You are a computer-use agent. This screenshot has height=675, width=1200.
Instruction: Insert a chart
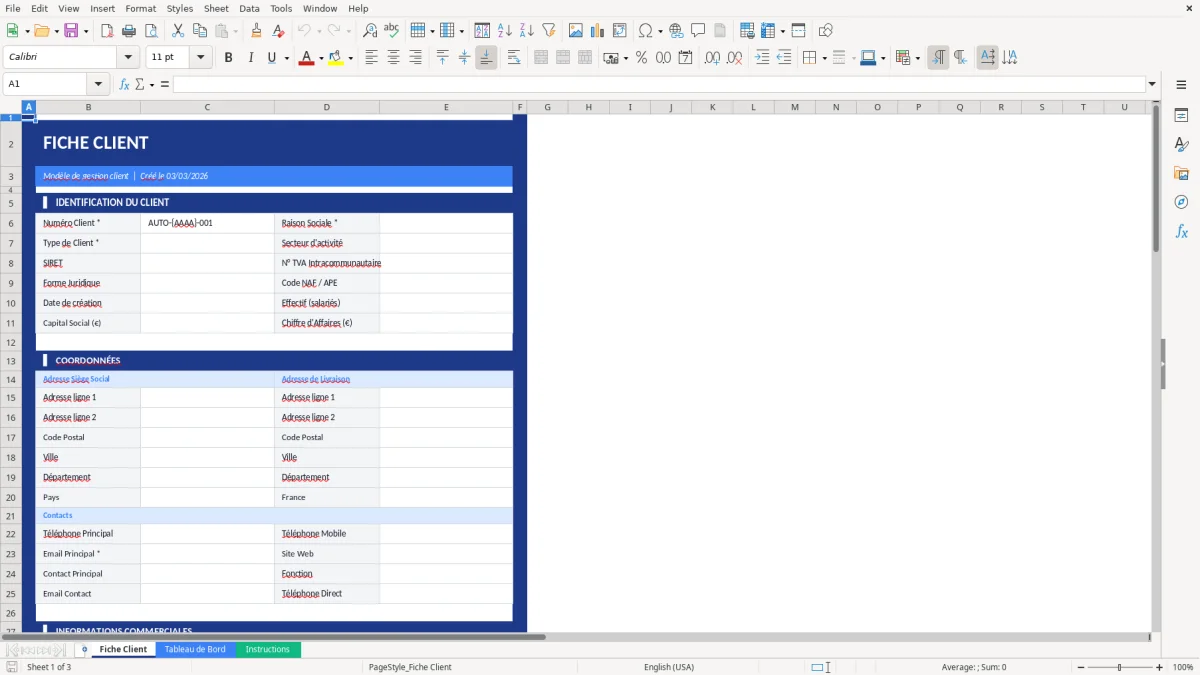(598, 30)
